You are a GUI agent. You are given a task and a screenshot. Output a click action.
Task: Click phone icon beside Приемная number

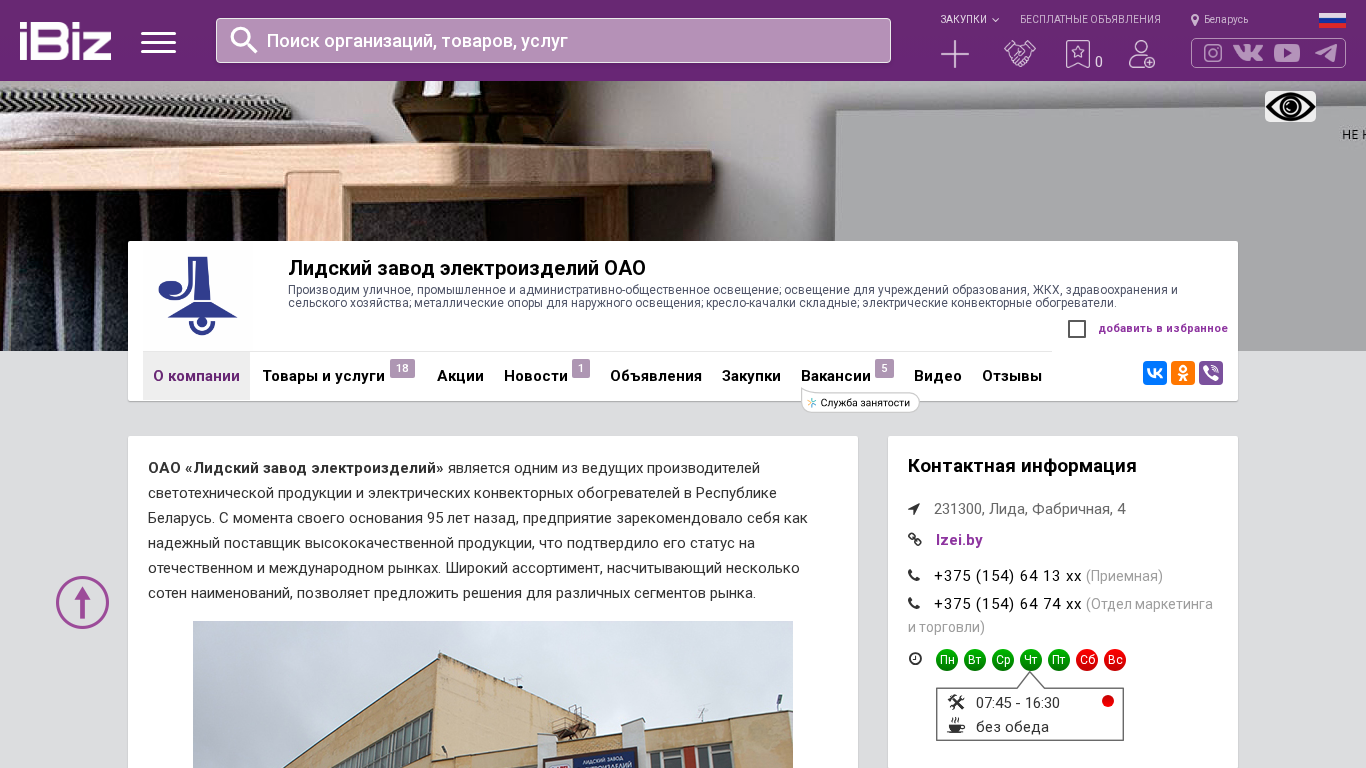pyautogui.click(x=914, y=576)
